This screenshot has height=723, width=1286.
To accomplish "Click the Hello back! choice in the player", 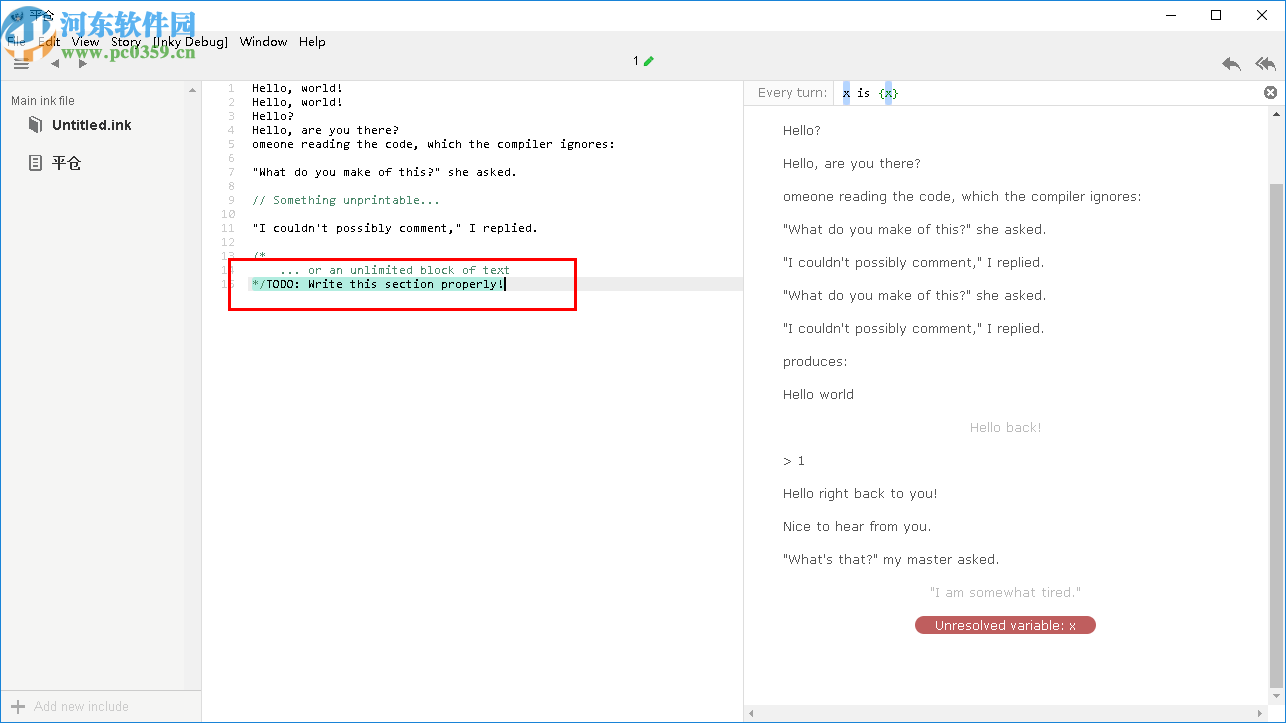I will tap(1005, 427).
